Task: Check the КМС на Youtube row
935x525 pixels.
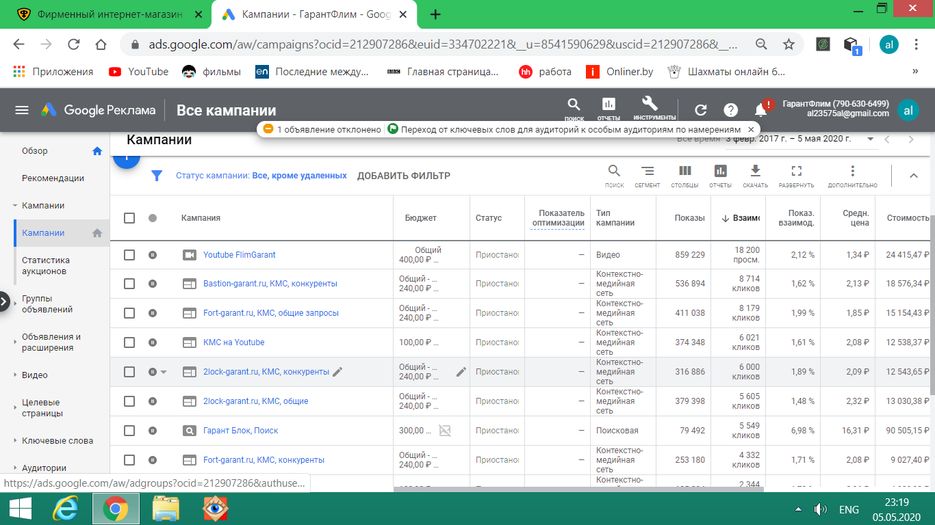Action: (x=129, y=342)
